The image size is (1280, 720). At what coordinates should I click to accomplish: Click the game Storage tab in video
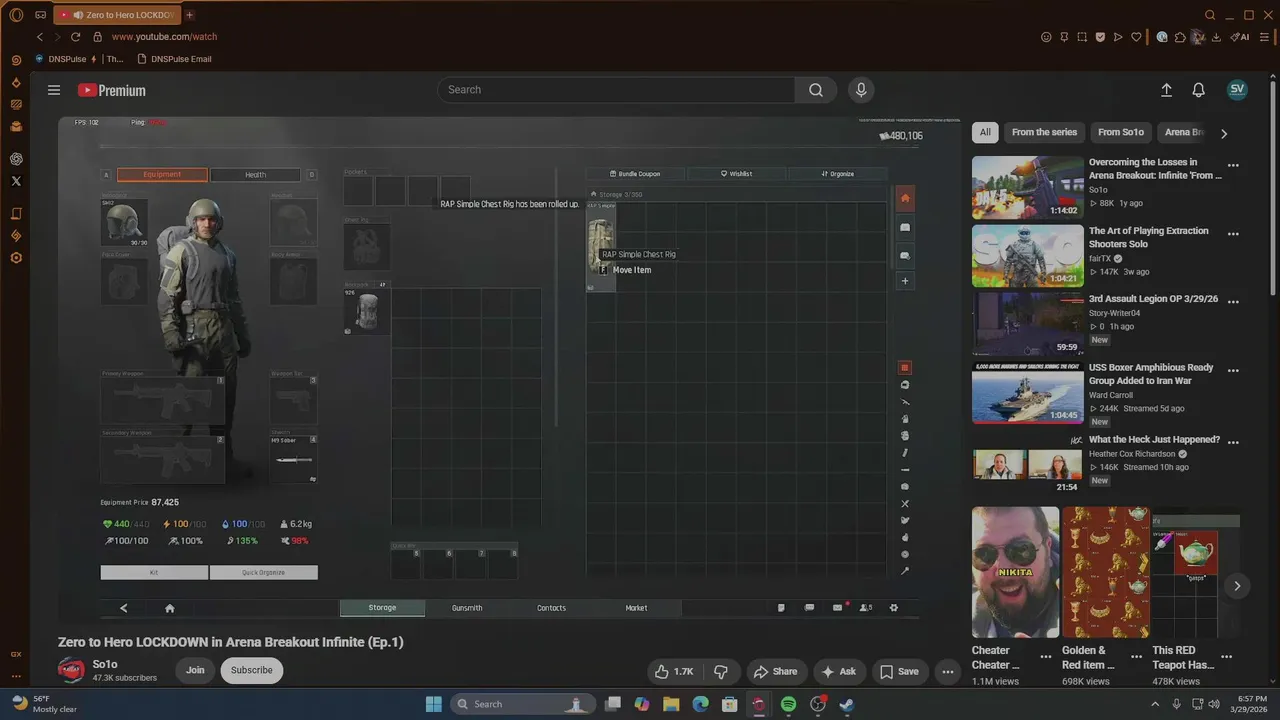[x=382, y=608]
